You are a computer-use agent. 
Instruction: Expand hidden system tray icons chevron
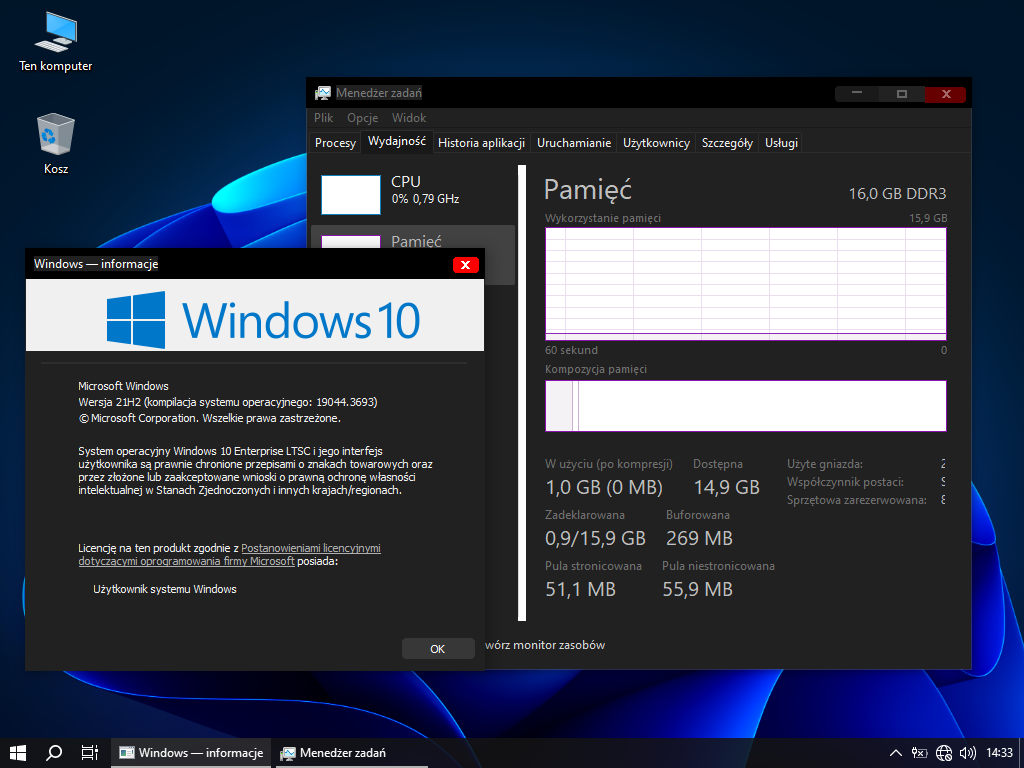pos(896,753)
